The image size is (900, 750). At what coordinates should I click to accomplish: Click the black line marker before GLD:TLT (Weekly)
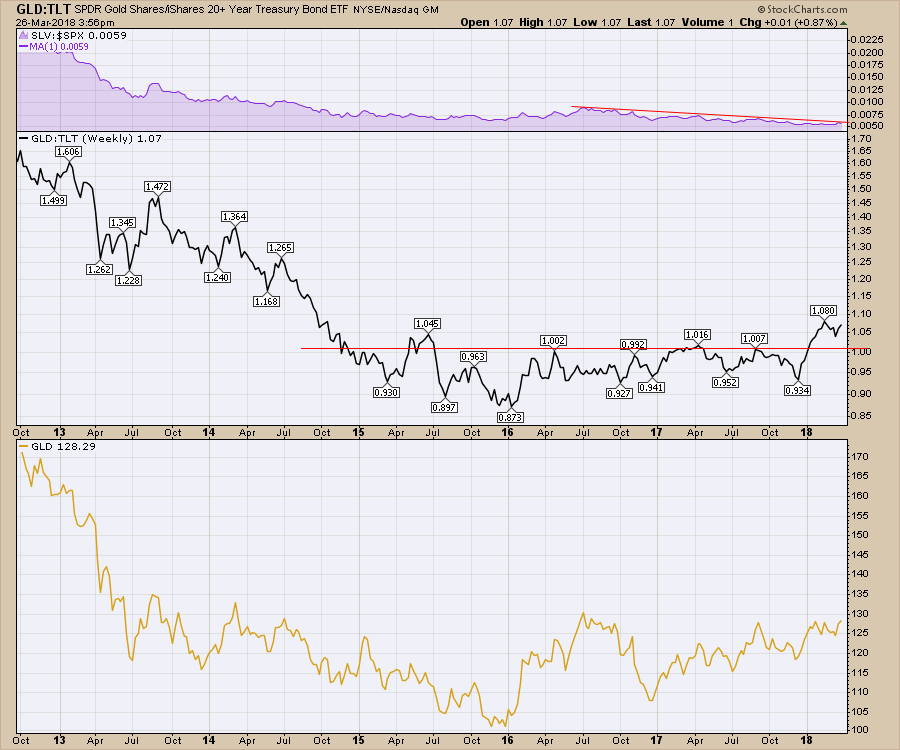pyautogui.click(x=24, y=138)
